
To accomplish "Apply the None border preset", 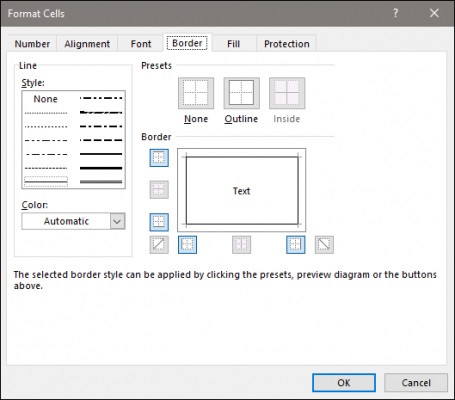I will click(196, 93).
